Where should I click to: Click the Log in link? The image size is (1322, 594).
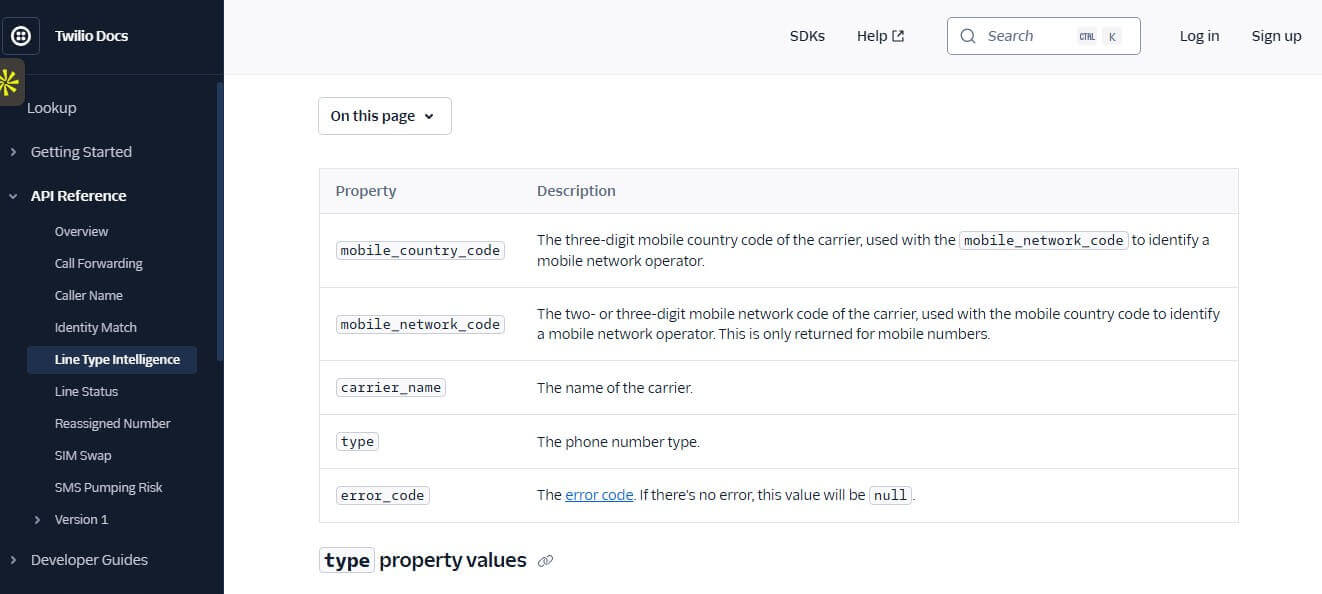coord(1199,36)
